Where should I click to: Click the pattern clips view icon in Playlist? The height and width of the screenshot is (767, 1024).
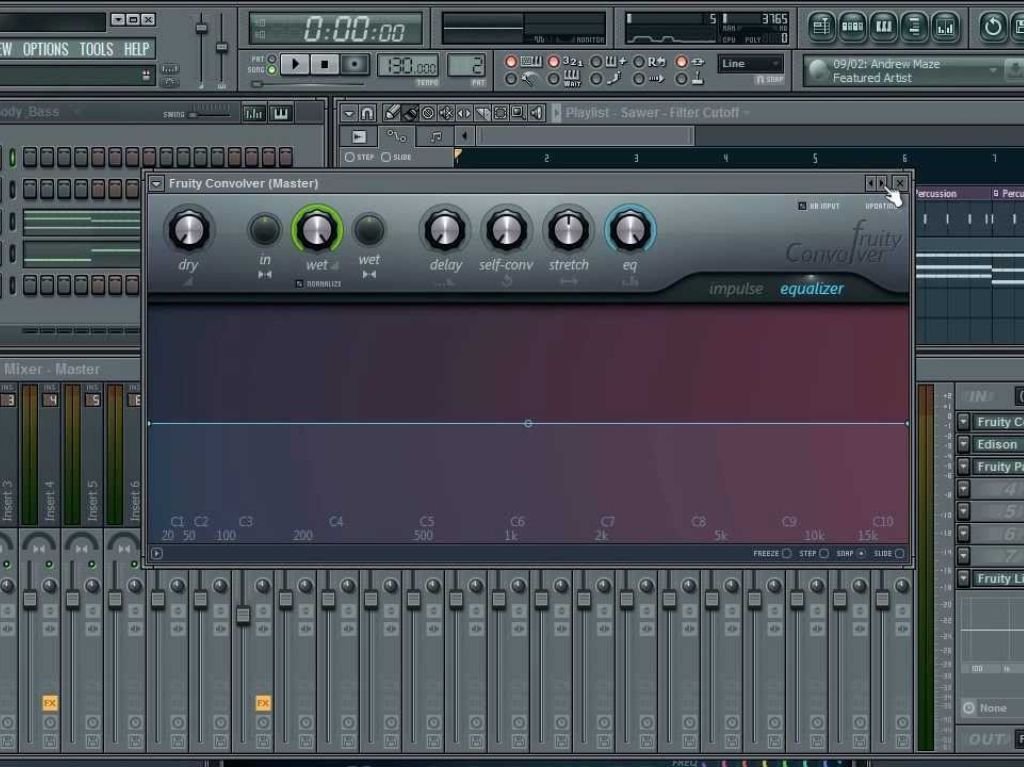point(359,136)
